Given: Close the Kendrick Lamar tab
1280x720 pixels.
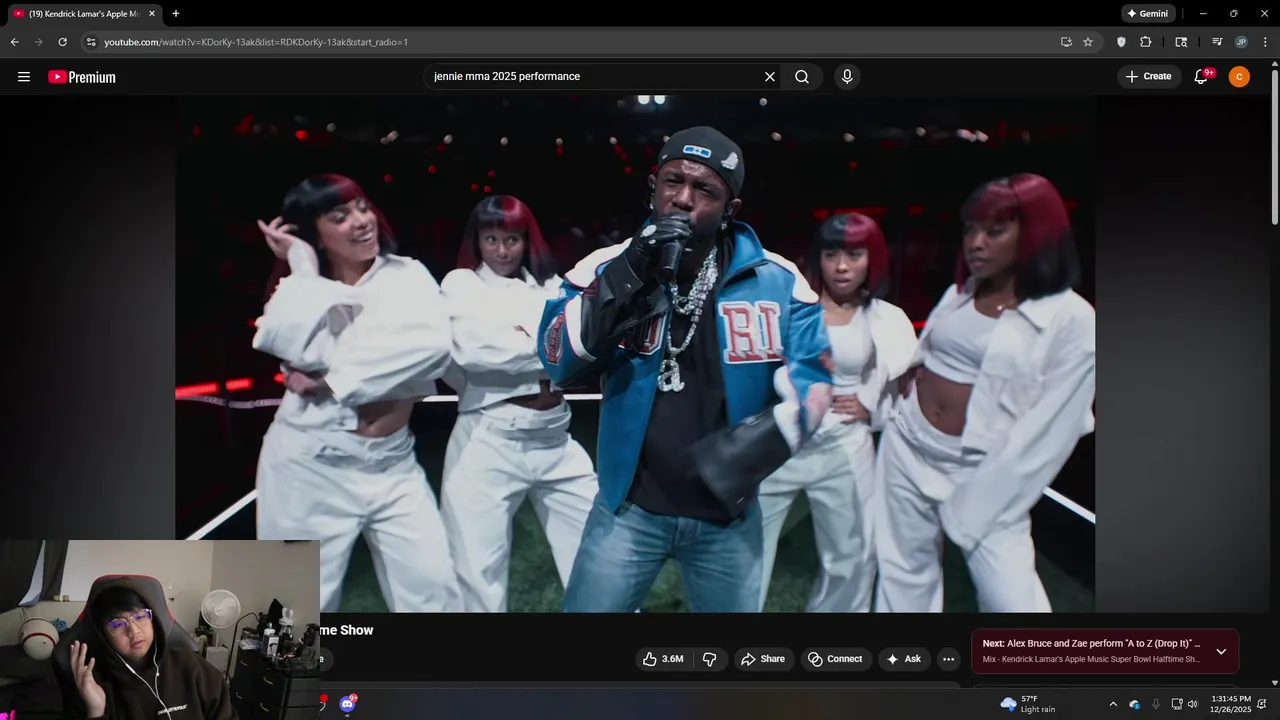Looking at the screenshot, I should click(x=152, y=14).
